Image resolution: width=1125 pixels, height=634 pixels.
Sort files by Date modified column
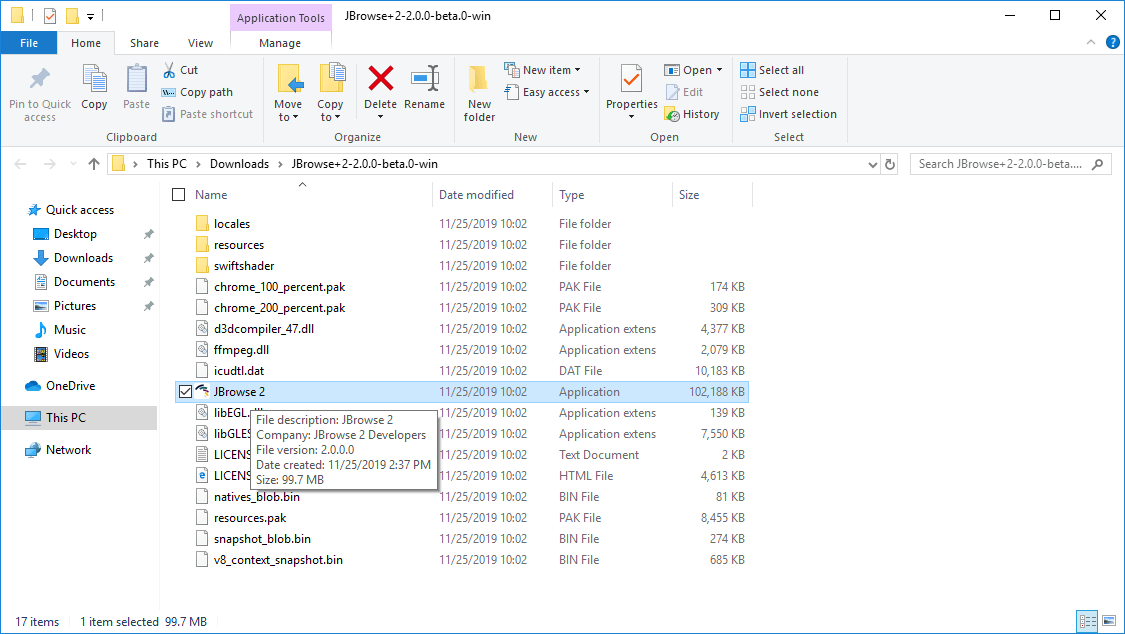click(476, 194)
